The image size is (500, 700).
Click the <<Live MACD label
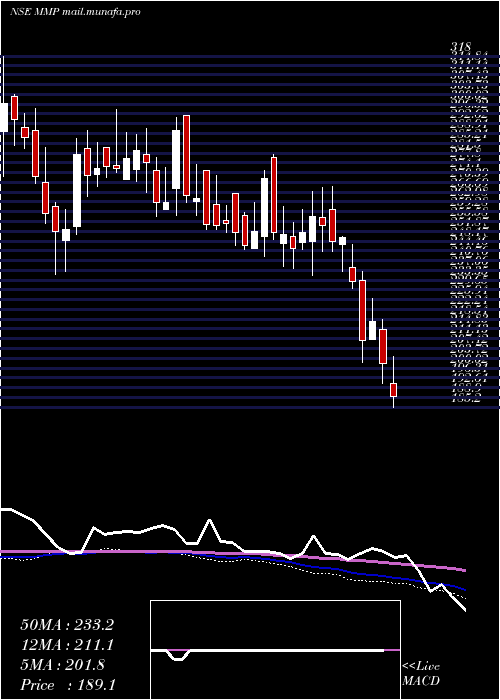point(421,673)
